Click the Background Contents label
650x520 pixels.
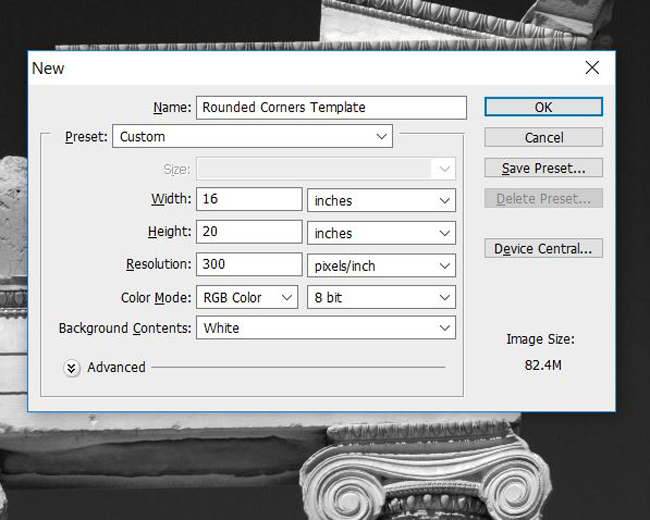(x=125, y=328)
